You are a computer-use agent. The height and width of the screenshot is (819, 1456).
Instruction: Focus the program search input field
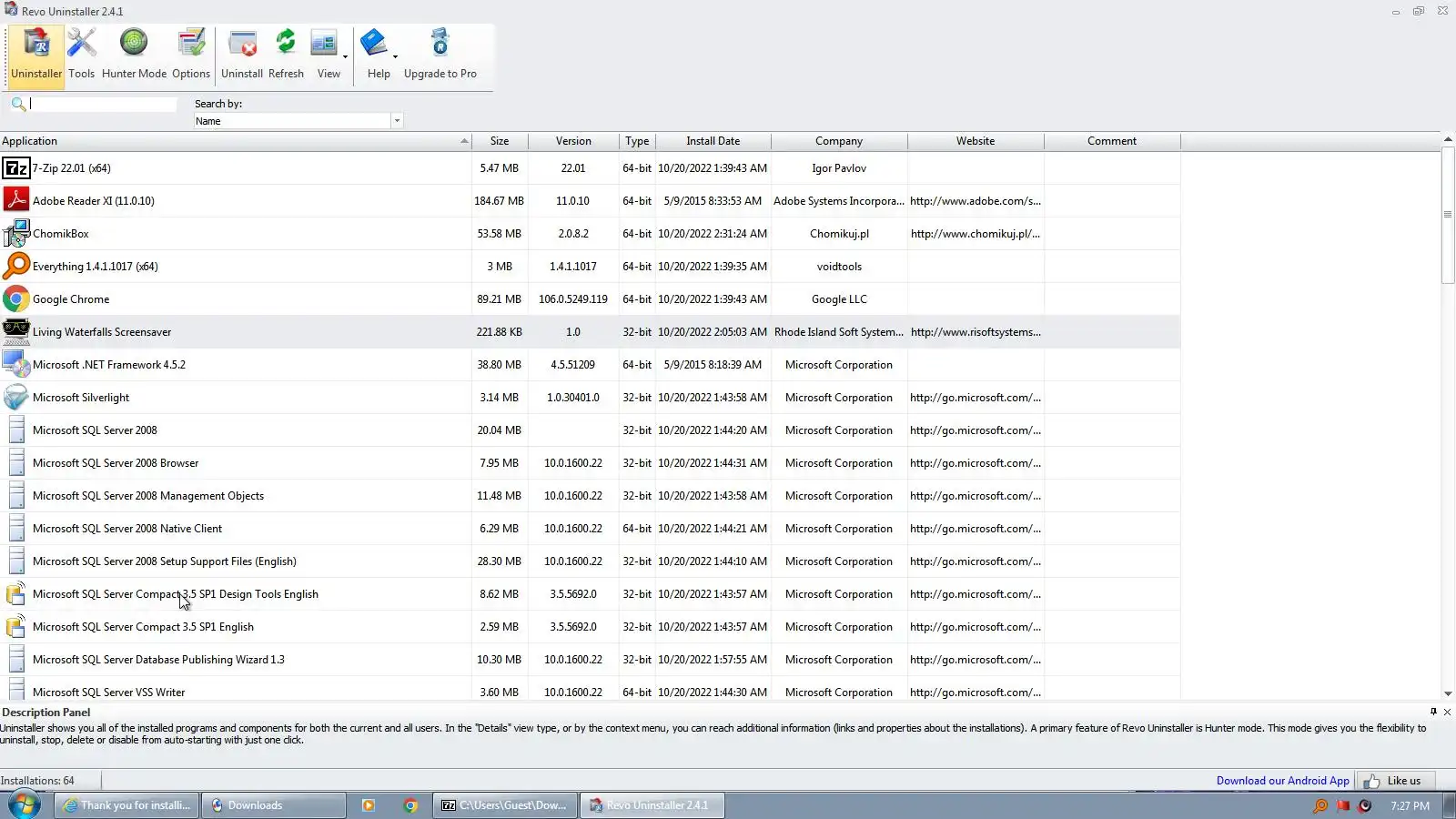(x=103, y=104)
